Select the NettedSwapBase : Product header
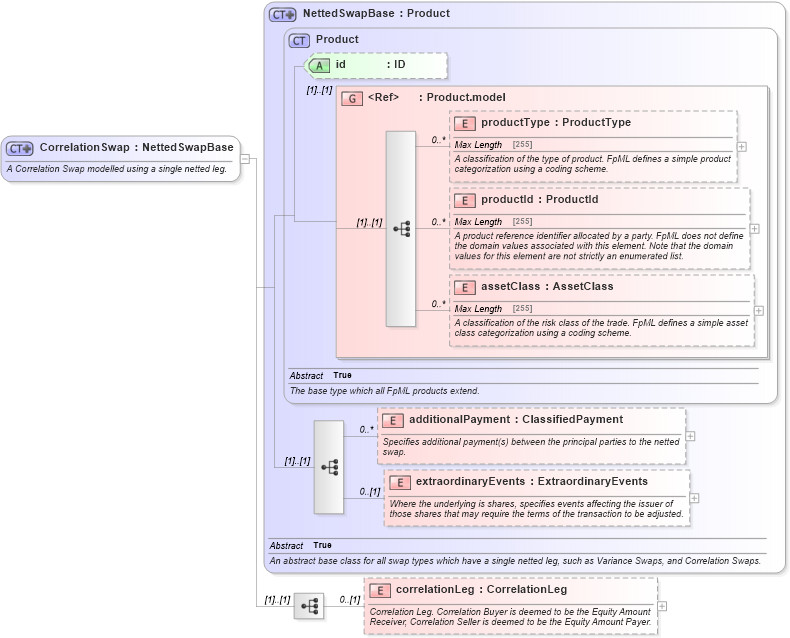 tap(376, 14)
